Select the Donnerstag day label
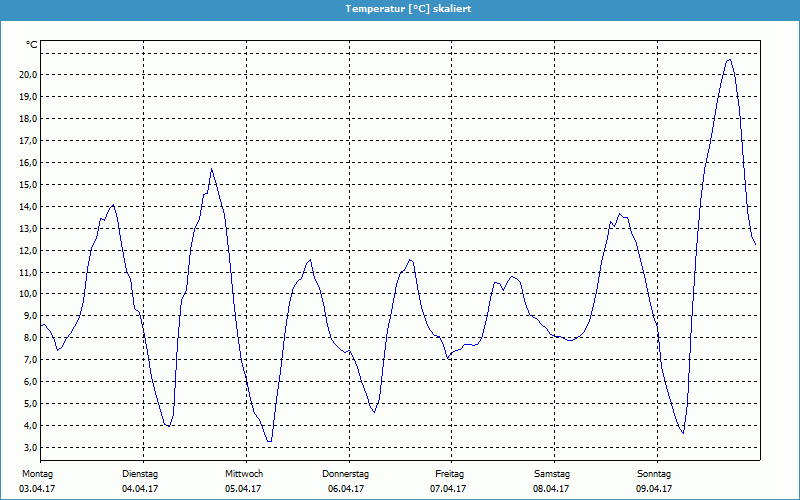Screen dimensions: 800x500 tap(346, 473)
